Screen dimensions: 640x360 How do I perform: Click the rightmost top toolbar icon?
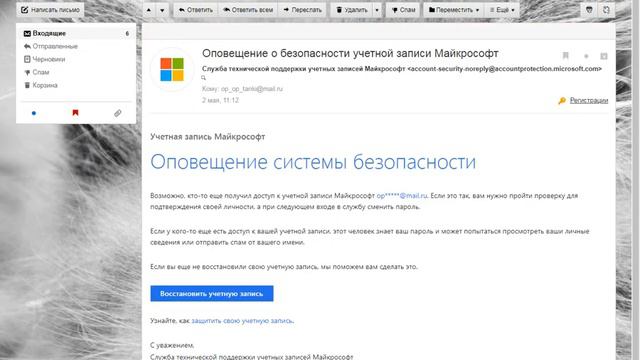(x=606, y=10)
